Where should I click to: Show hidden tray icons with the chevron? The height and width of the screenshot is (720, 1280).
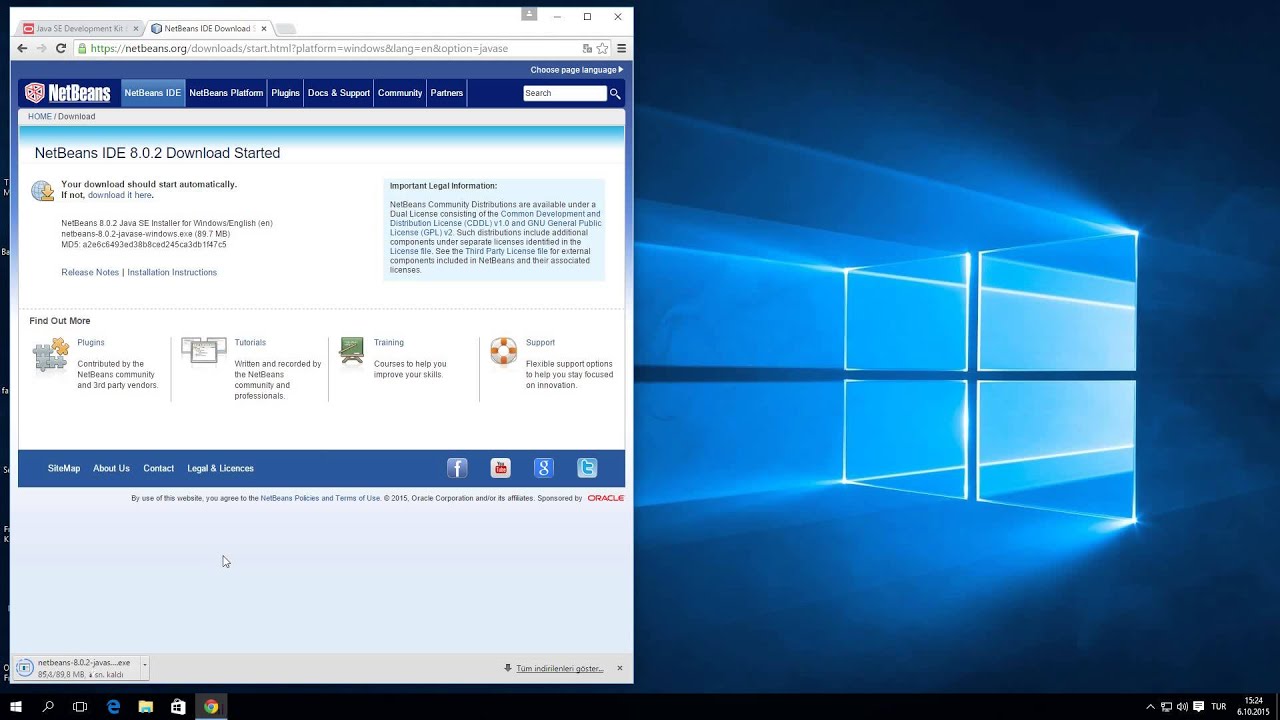click(1150, 706)
